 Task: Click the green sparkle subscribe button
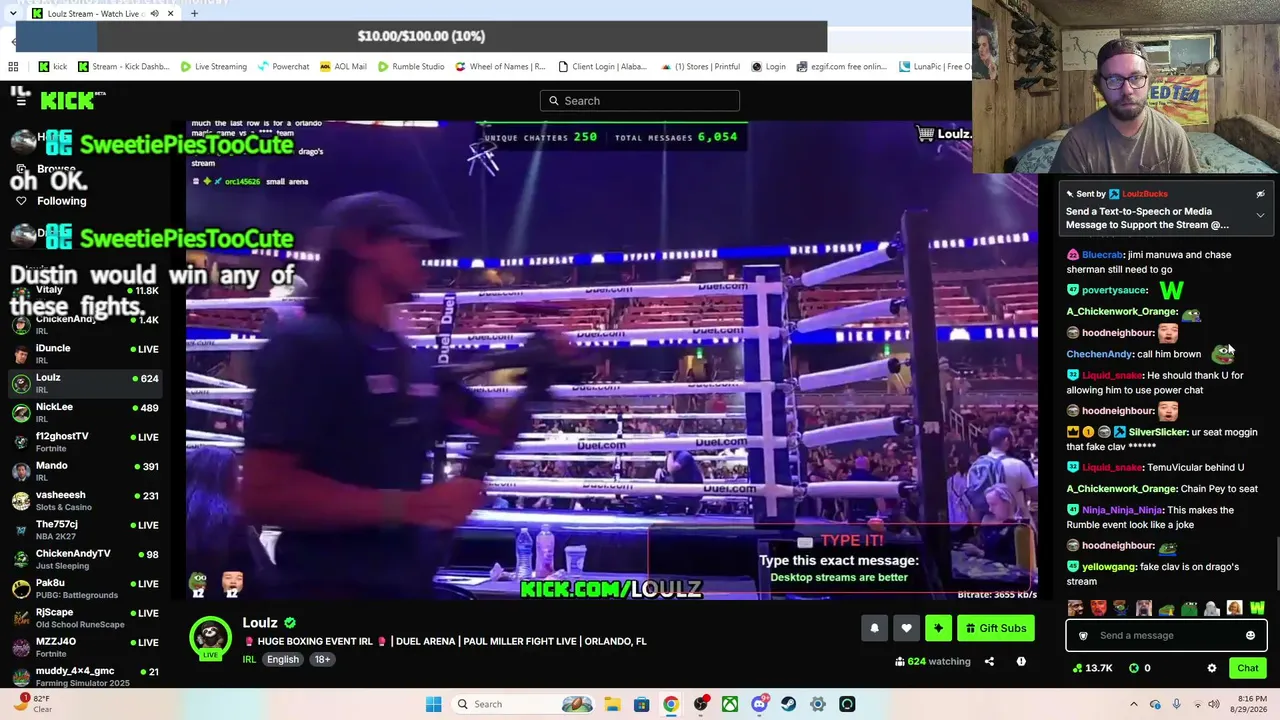[x=938, y=628]
